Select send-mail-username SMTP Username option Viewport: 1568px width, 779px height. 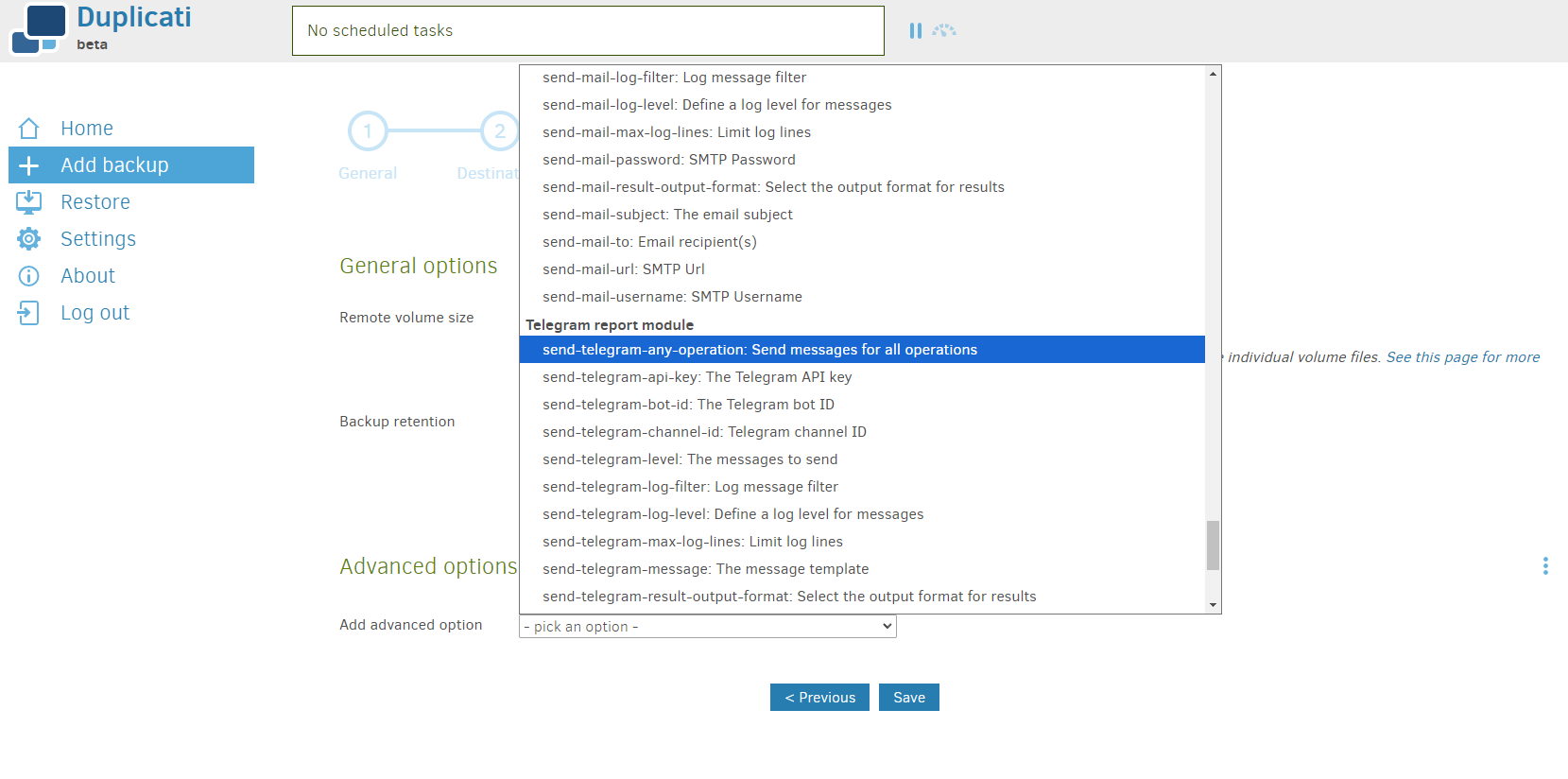(862, 297)
